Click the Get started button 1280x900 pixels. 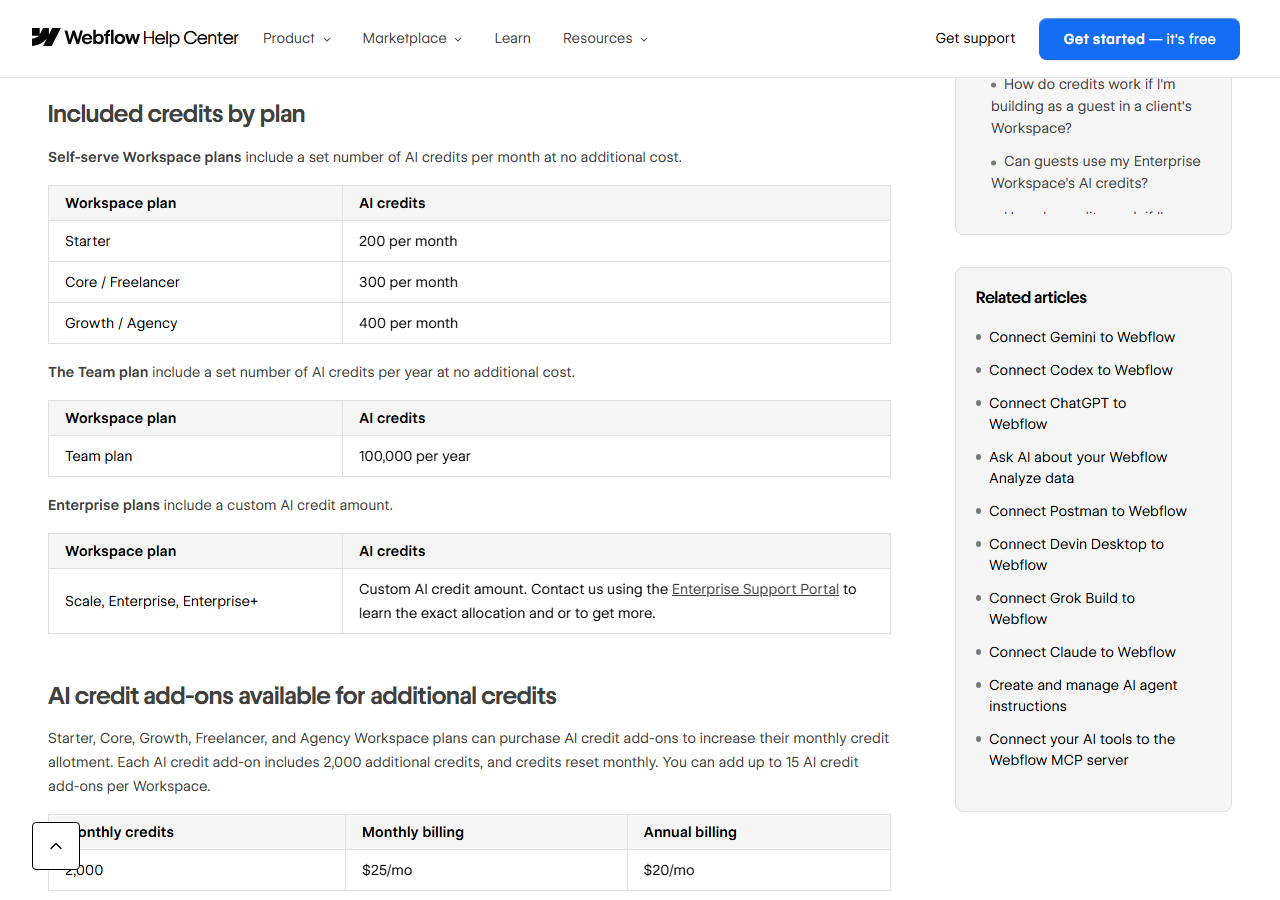pos(1139,39)
